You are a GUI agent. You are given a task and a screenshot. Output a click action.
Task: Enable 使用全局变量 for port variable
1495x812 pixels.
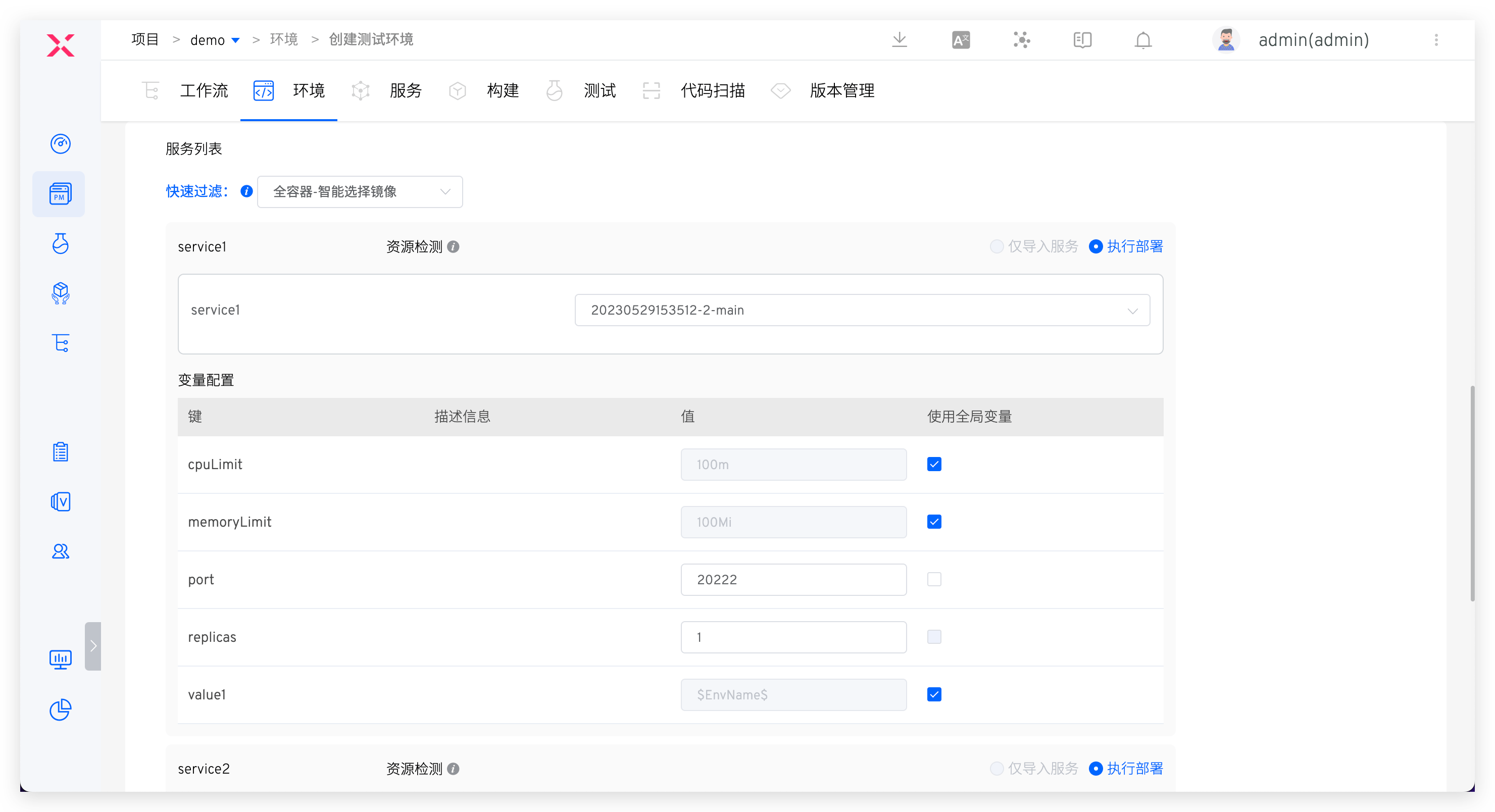tap(934, 579)
